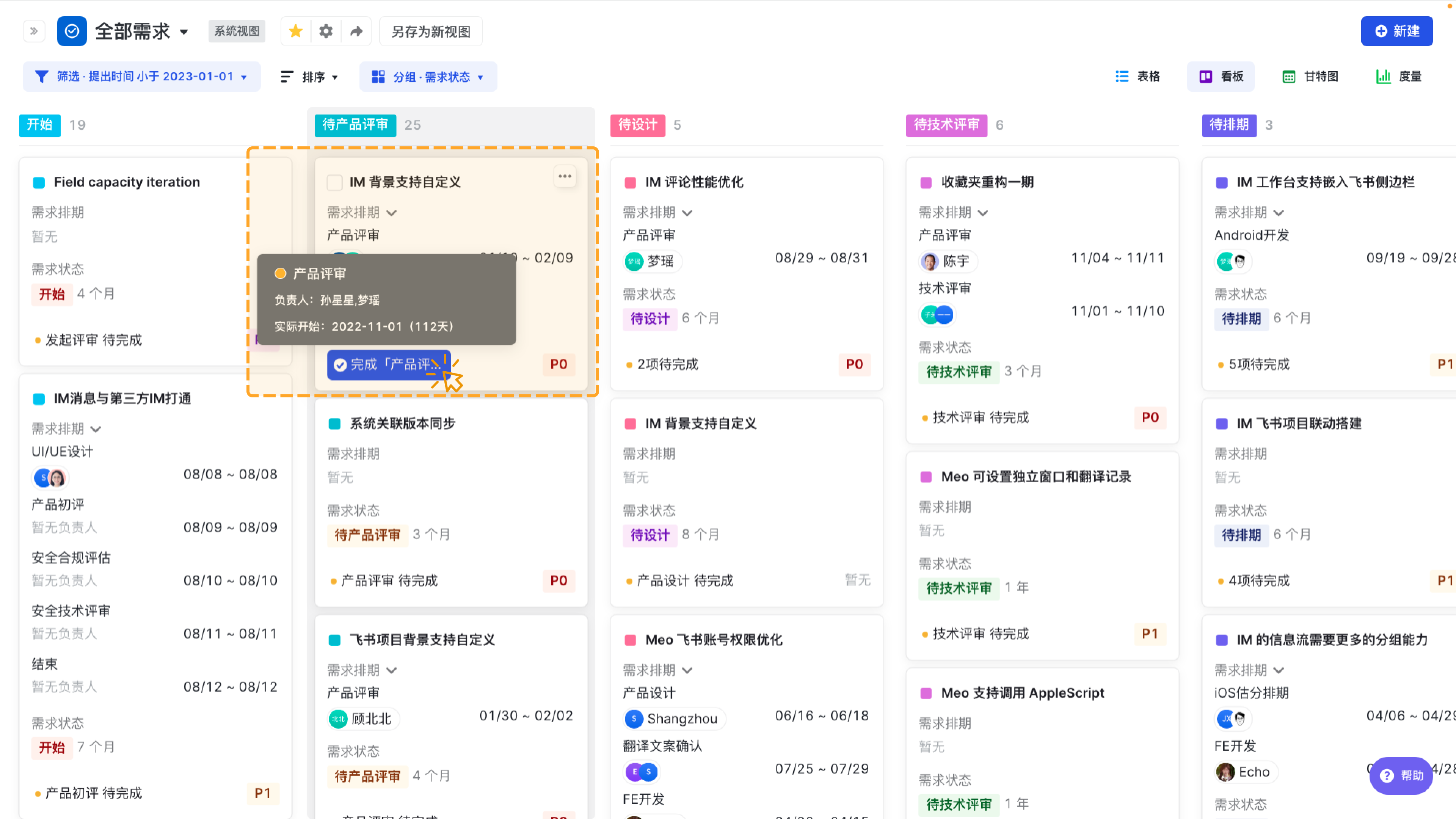Image resolution: width=1456 pixels, height=819 pixels.
Task: Click the 待设计 column header tag
Action: tap(637, 125)
